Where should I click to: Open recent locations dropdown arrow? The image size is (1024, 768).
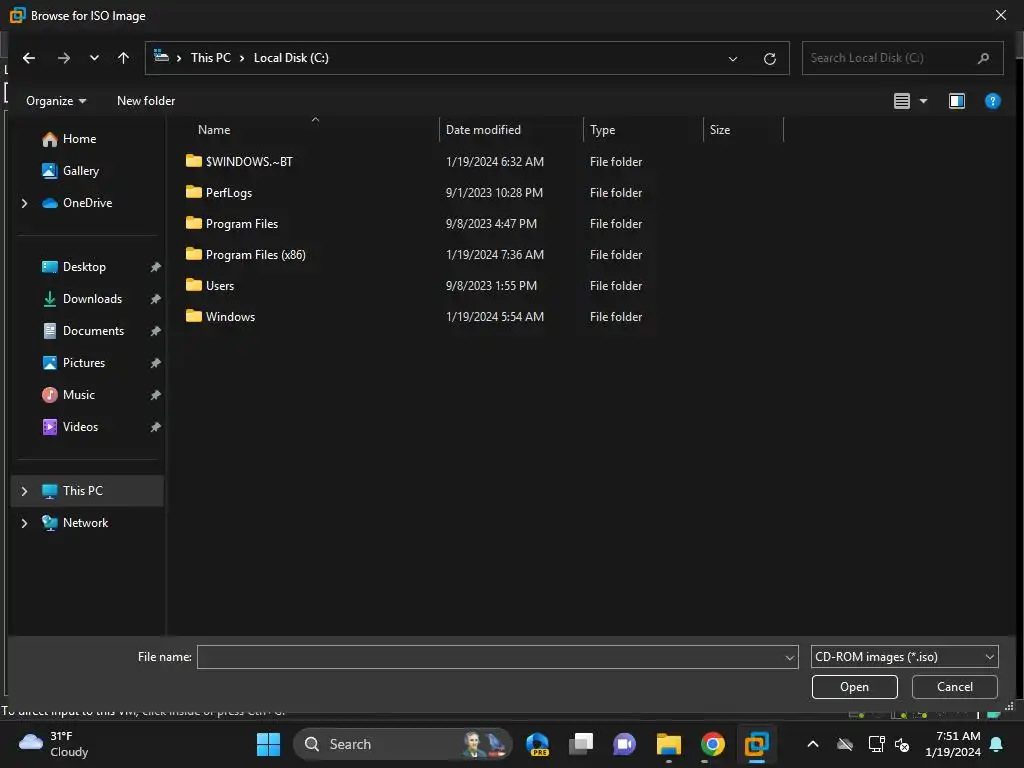(94, 58)
